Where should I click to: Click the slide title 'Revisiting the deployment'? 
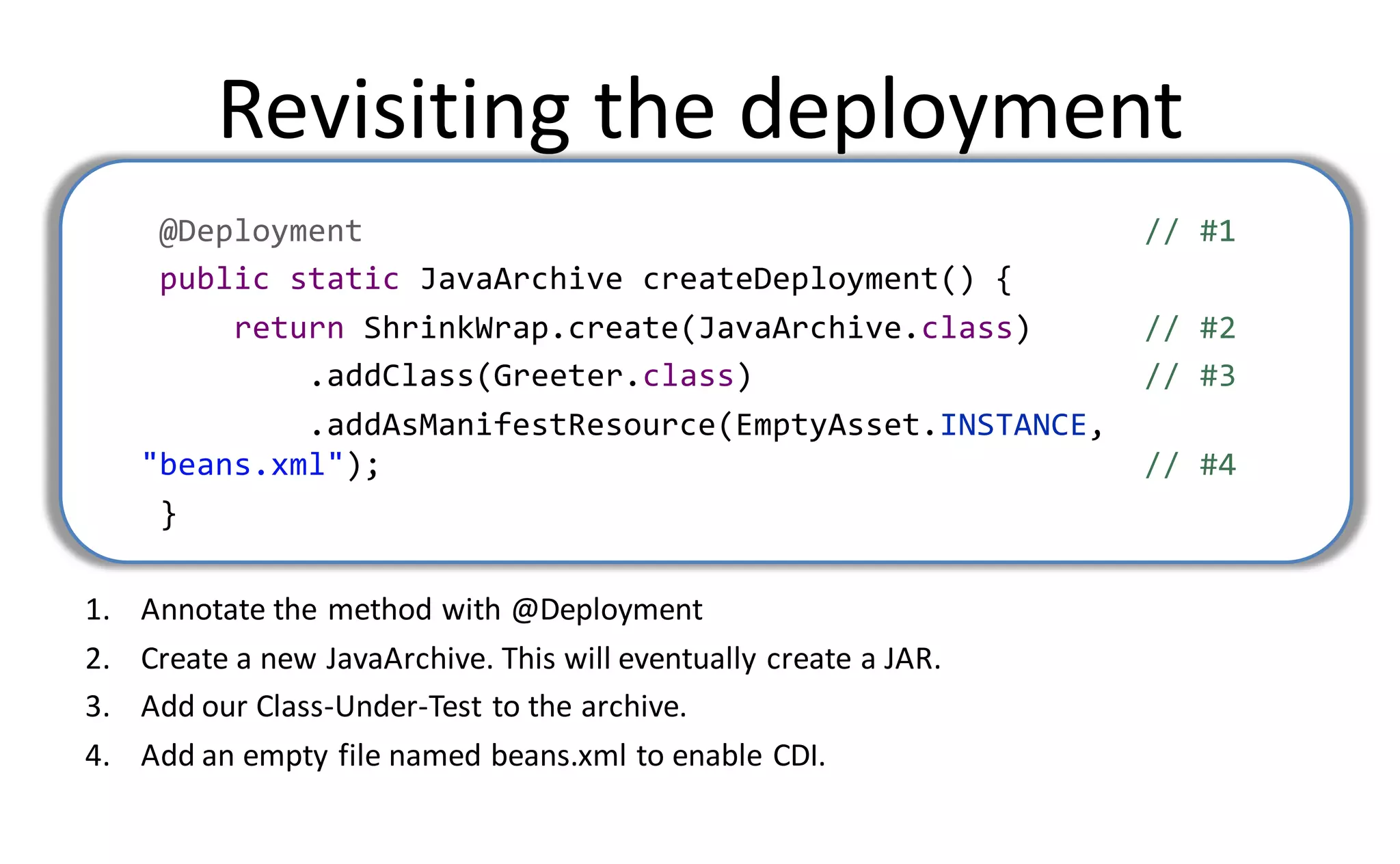pos(700,111)
